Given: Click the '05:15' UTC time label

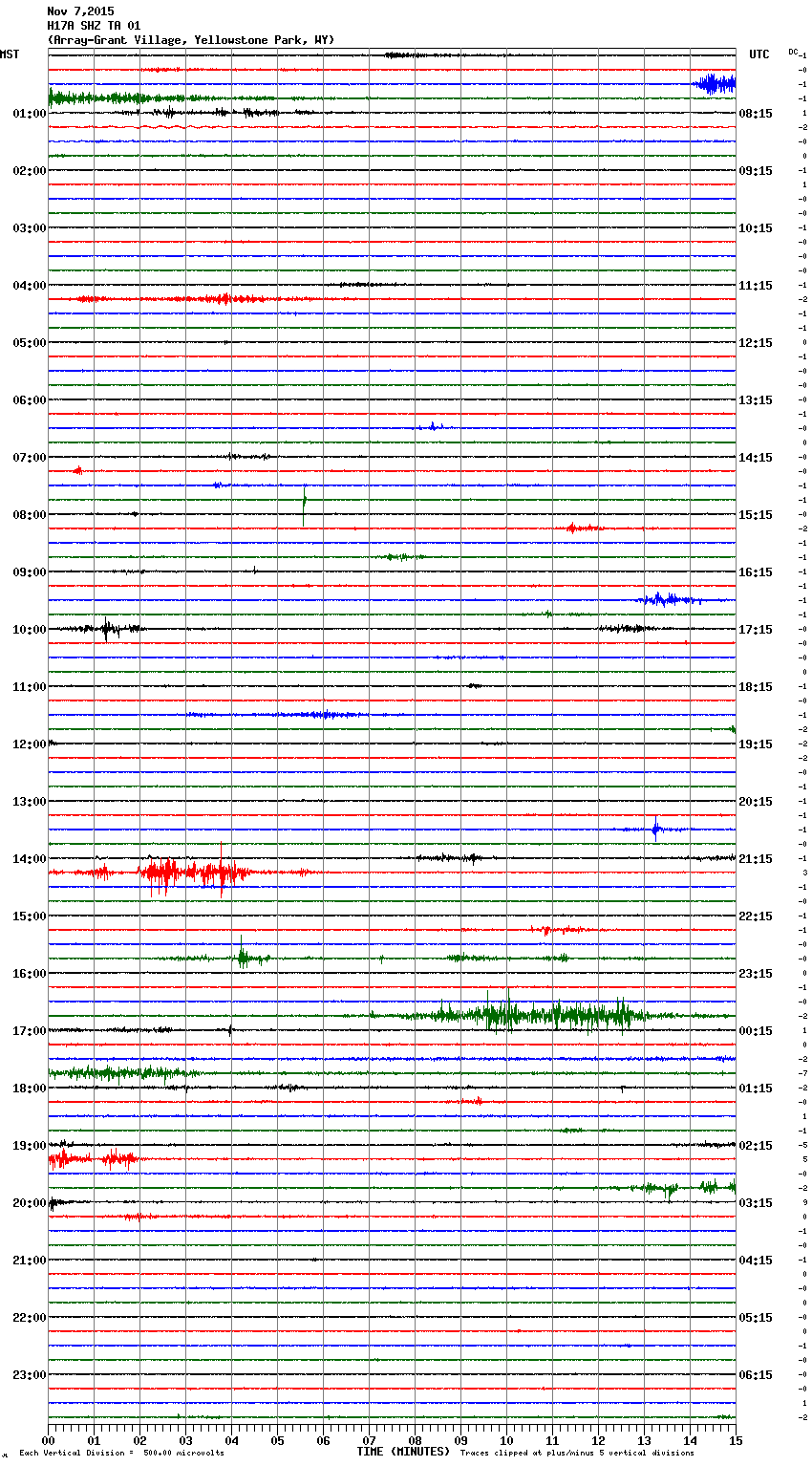Looking at the screenshot, I should [x=756, y=1318].
